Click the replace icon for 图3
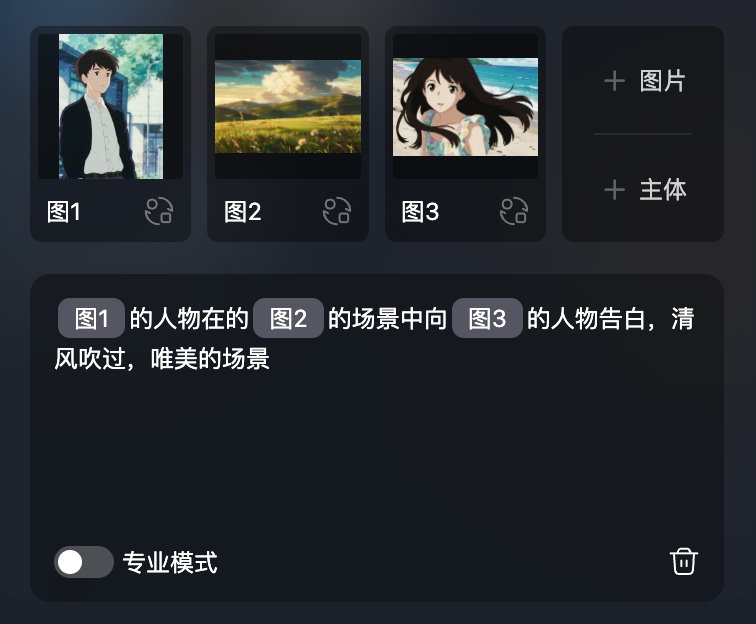The image size is (756, 624). pos(514,211)
